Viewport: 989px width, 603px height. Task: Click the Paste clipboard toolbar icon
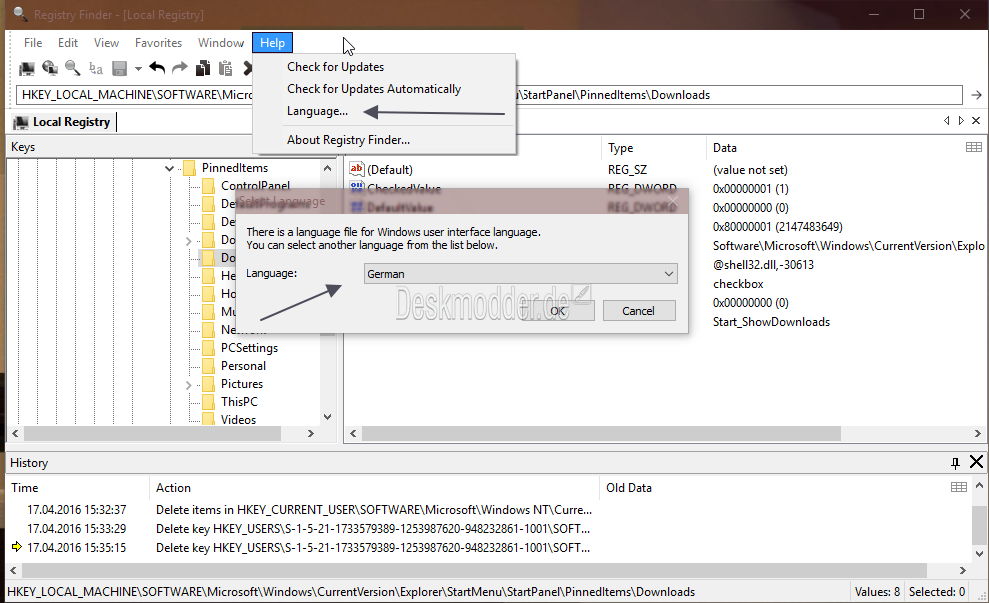pos(226,67)
